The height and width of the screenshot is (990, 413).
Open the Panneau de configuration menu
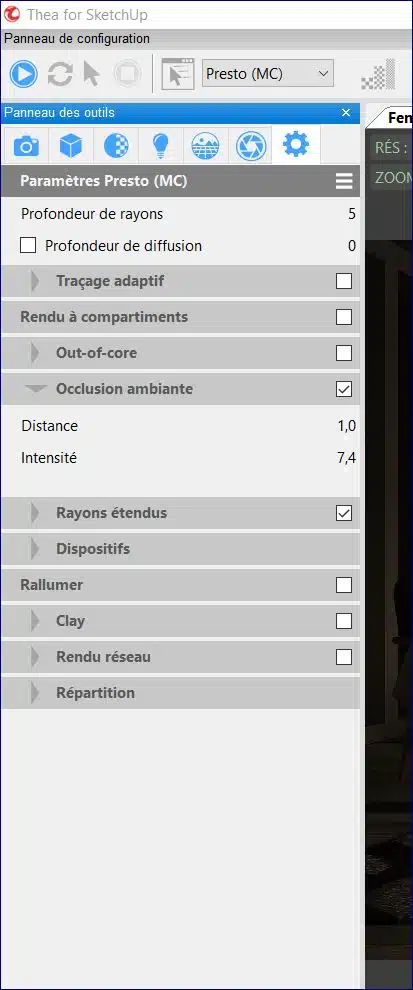[77, 39]
